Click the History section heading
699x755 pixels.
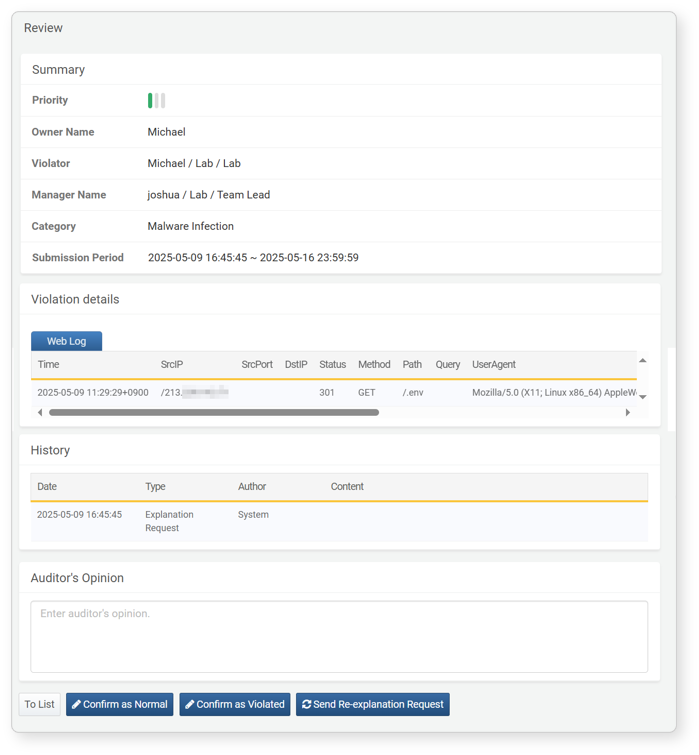pos(50,450)
